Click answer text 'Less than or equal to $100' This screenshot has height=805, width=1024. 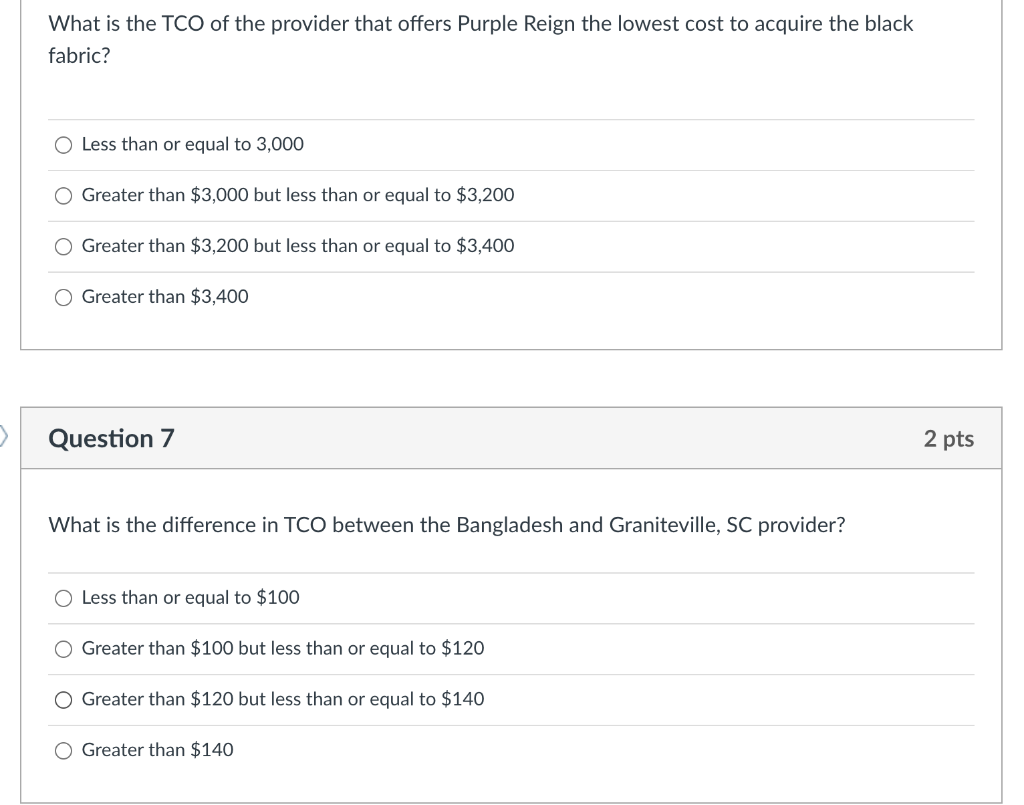point(190,597)
